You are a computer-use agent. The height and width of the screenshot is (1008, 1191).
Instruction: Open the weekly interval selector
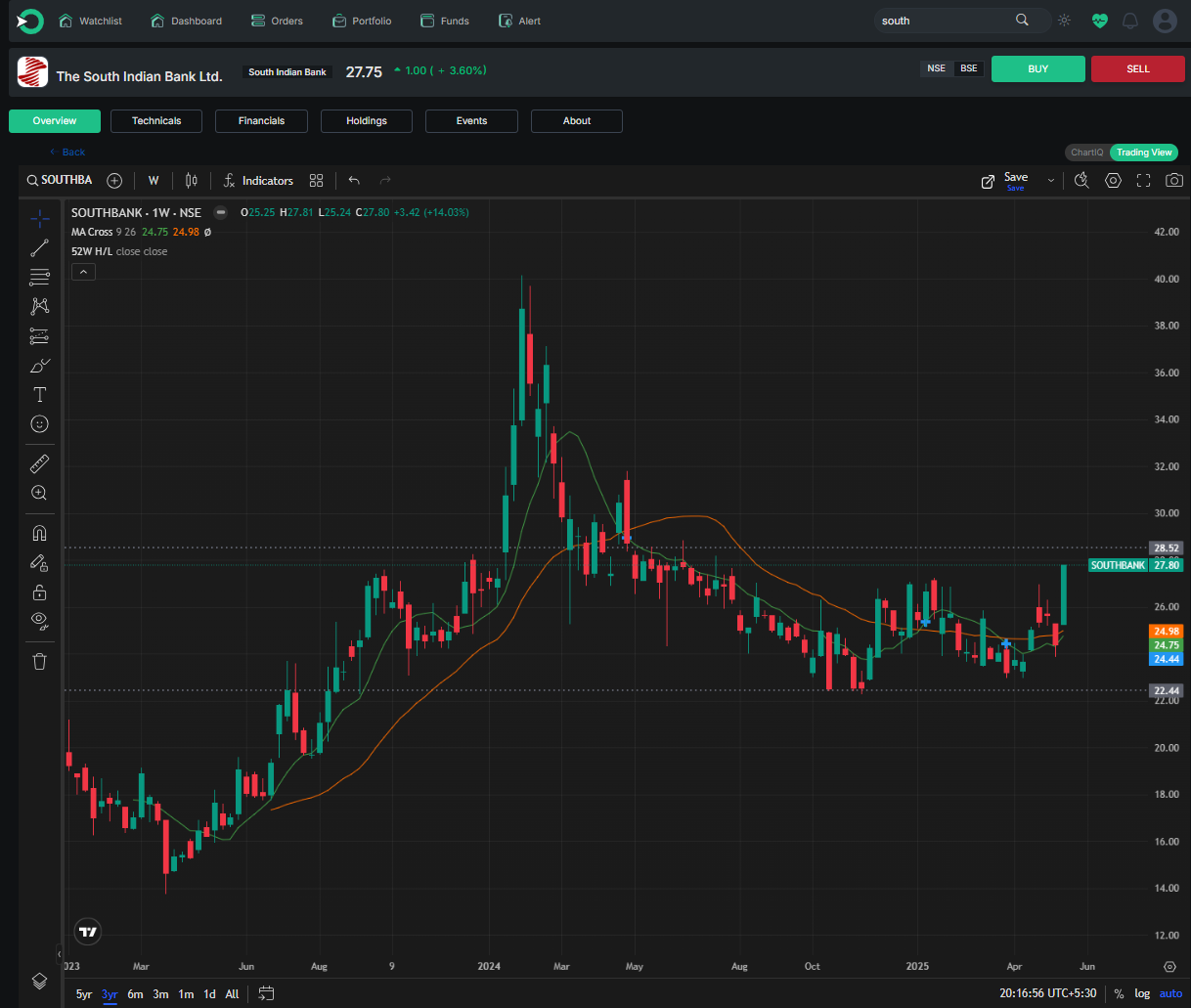click(x=153, y=180)
